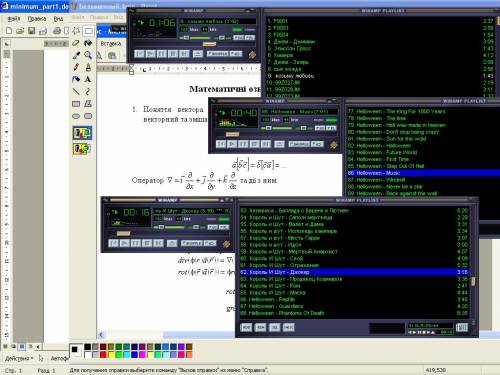This screenshot has width=500, height=375.
Task: Toggle Repeat in the bottom Winamp player
Action: [210, 243]
